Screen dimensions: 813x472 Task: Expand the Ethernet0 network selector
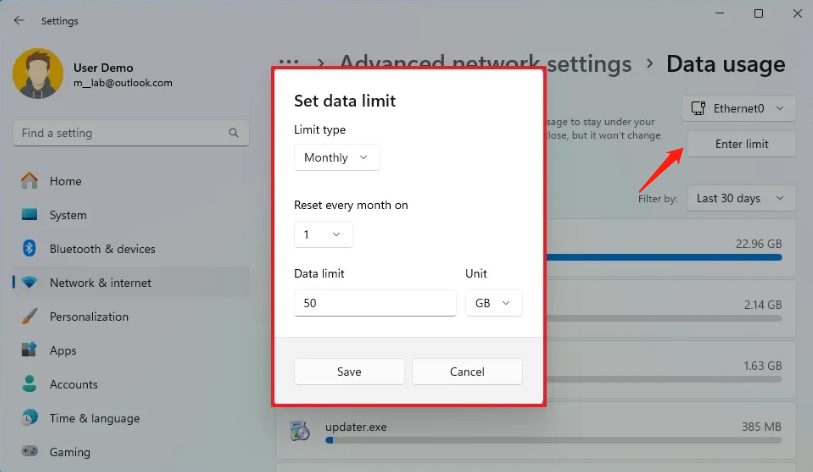point(739,108)
